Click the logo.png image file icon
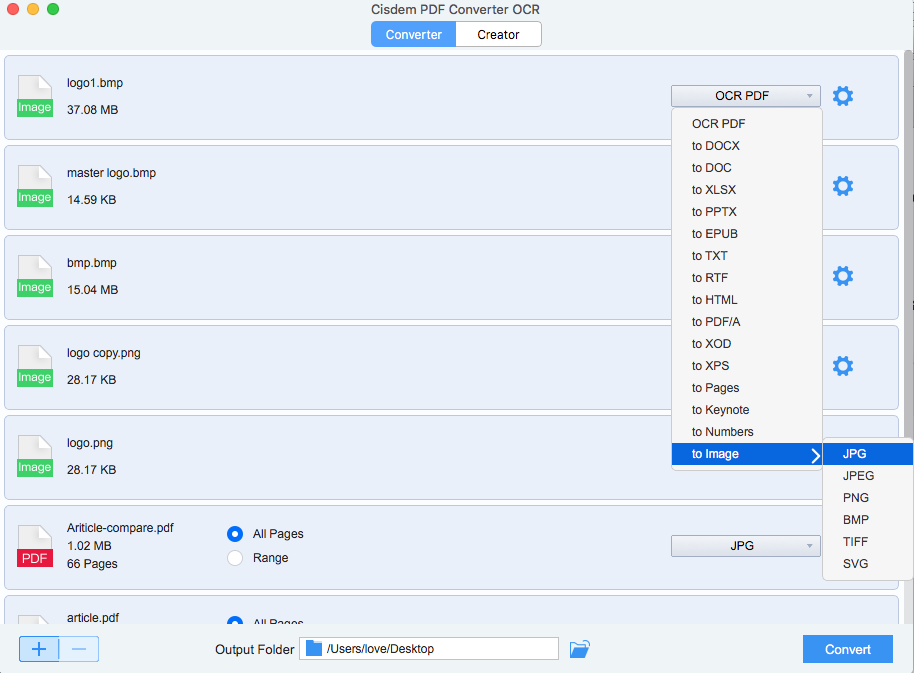This screenshot has width=914, height=673. coord(35,456)
